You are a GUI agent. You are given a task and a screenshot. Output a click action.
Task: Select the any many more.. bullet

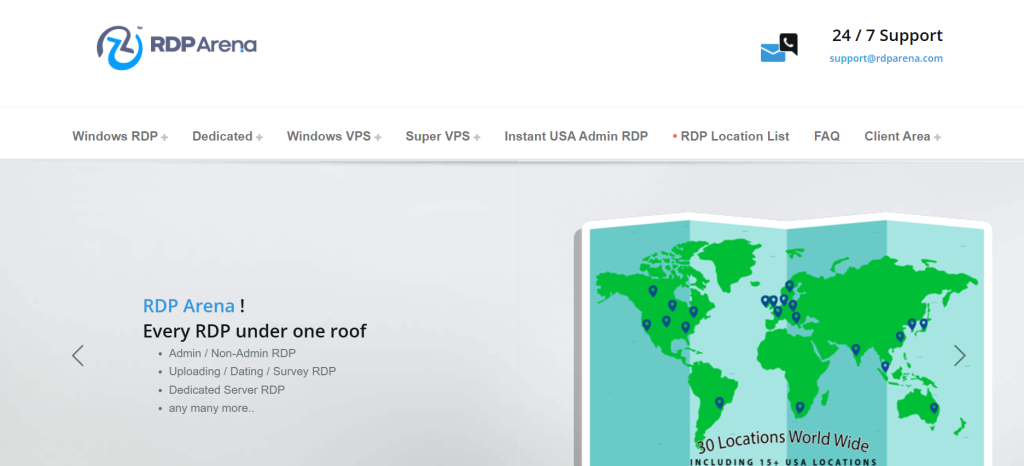tap(212, 408)
